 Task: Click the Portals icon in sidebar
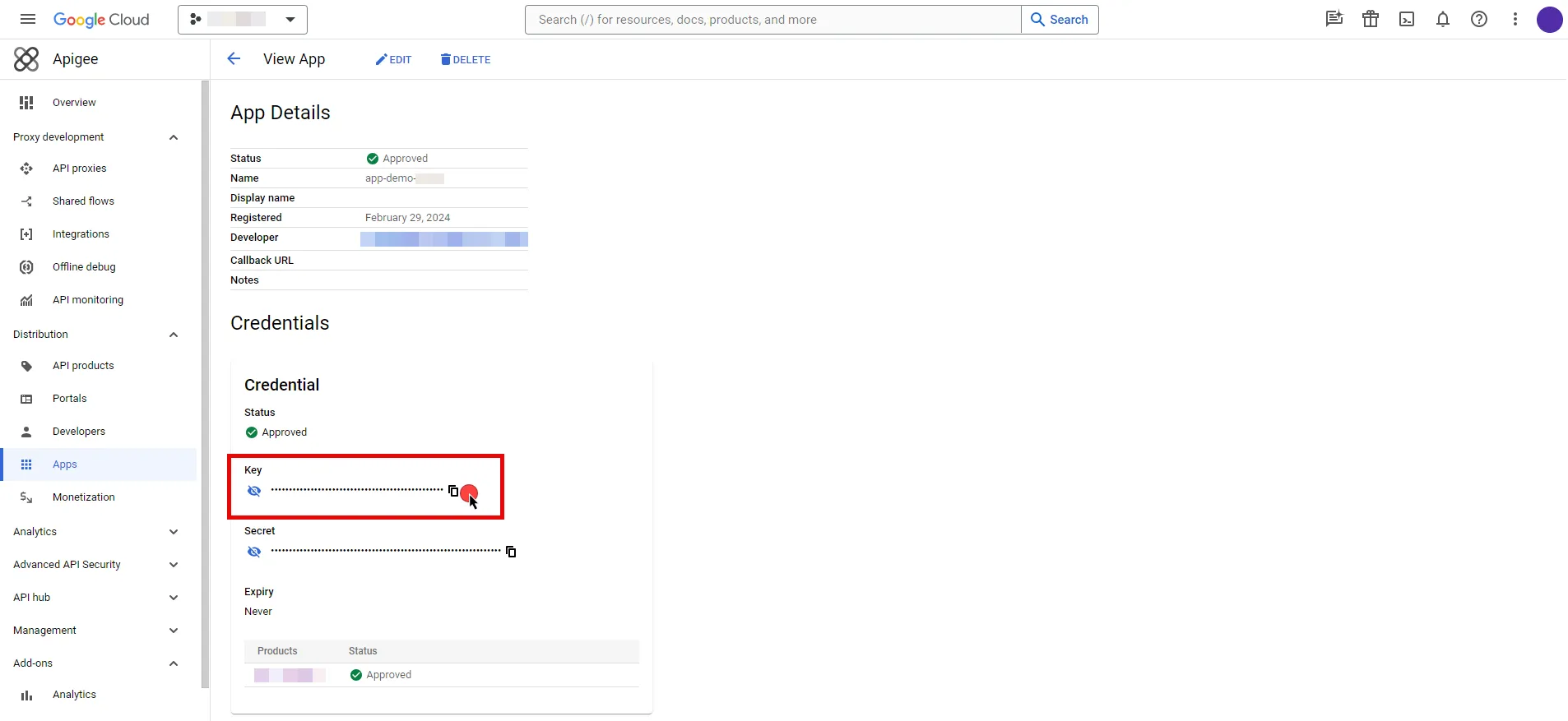(26, 399)
